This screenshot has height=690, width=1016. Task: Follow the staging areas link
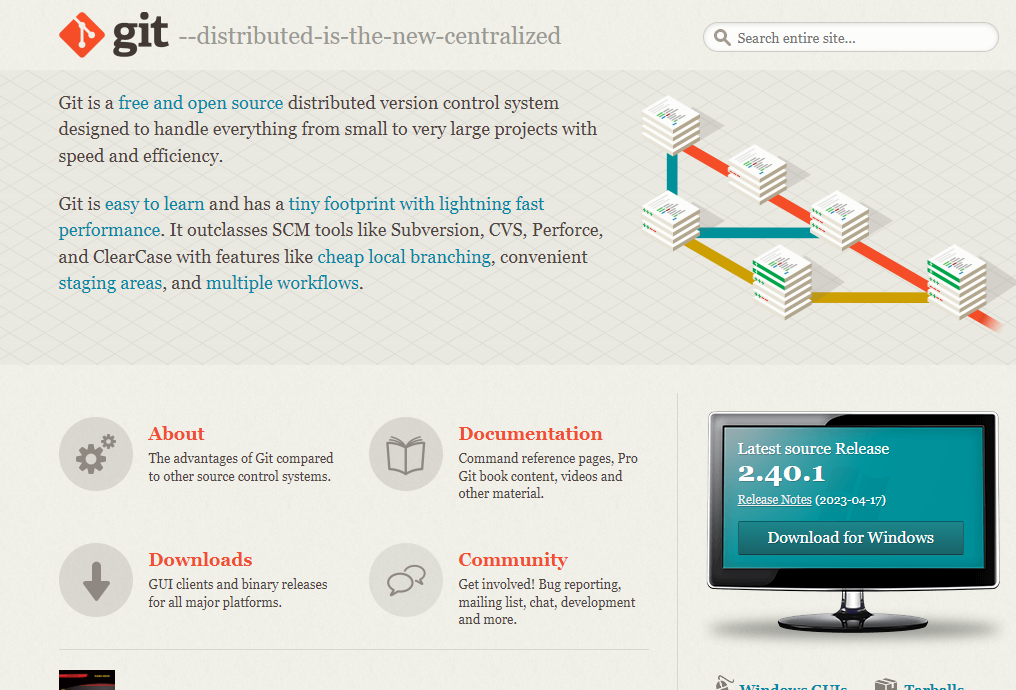click(x=110, y=283)
